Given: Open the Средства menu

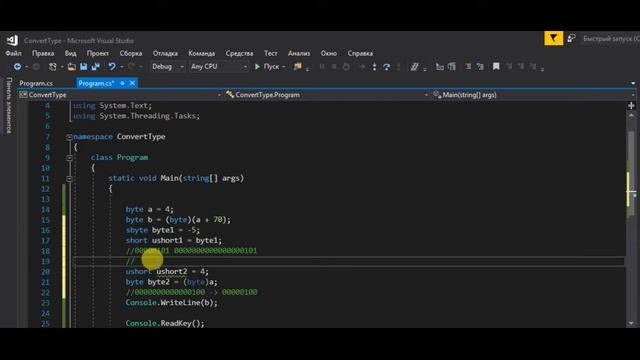Looking at the screenshot, I should pyautogui.click(x=239, y=53).
